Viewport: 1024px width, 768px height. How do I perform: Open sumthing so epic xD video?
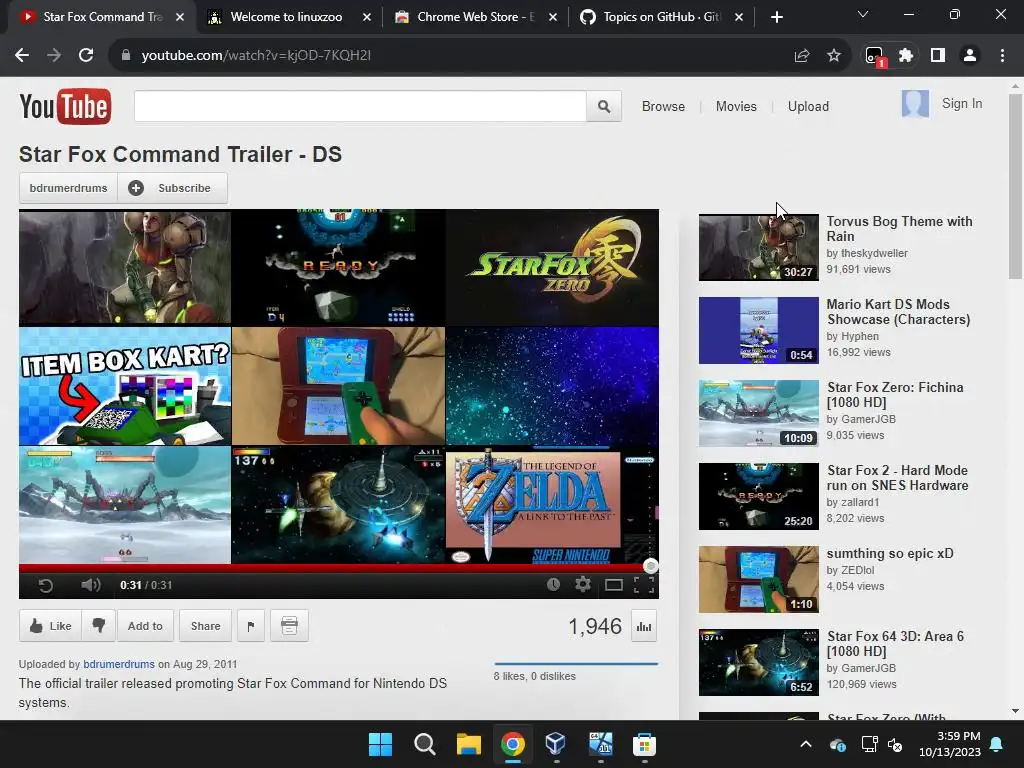tap(889, 553)
